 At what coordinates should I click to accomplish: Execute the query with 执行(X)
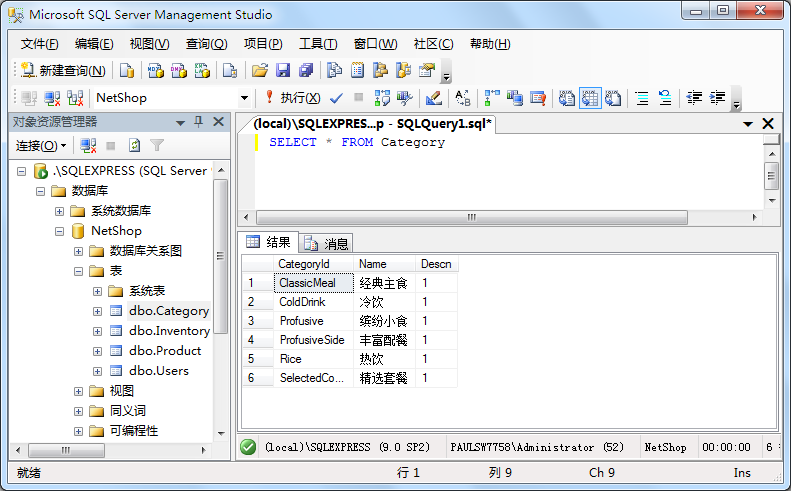tap(293, 98)
